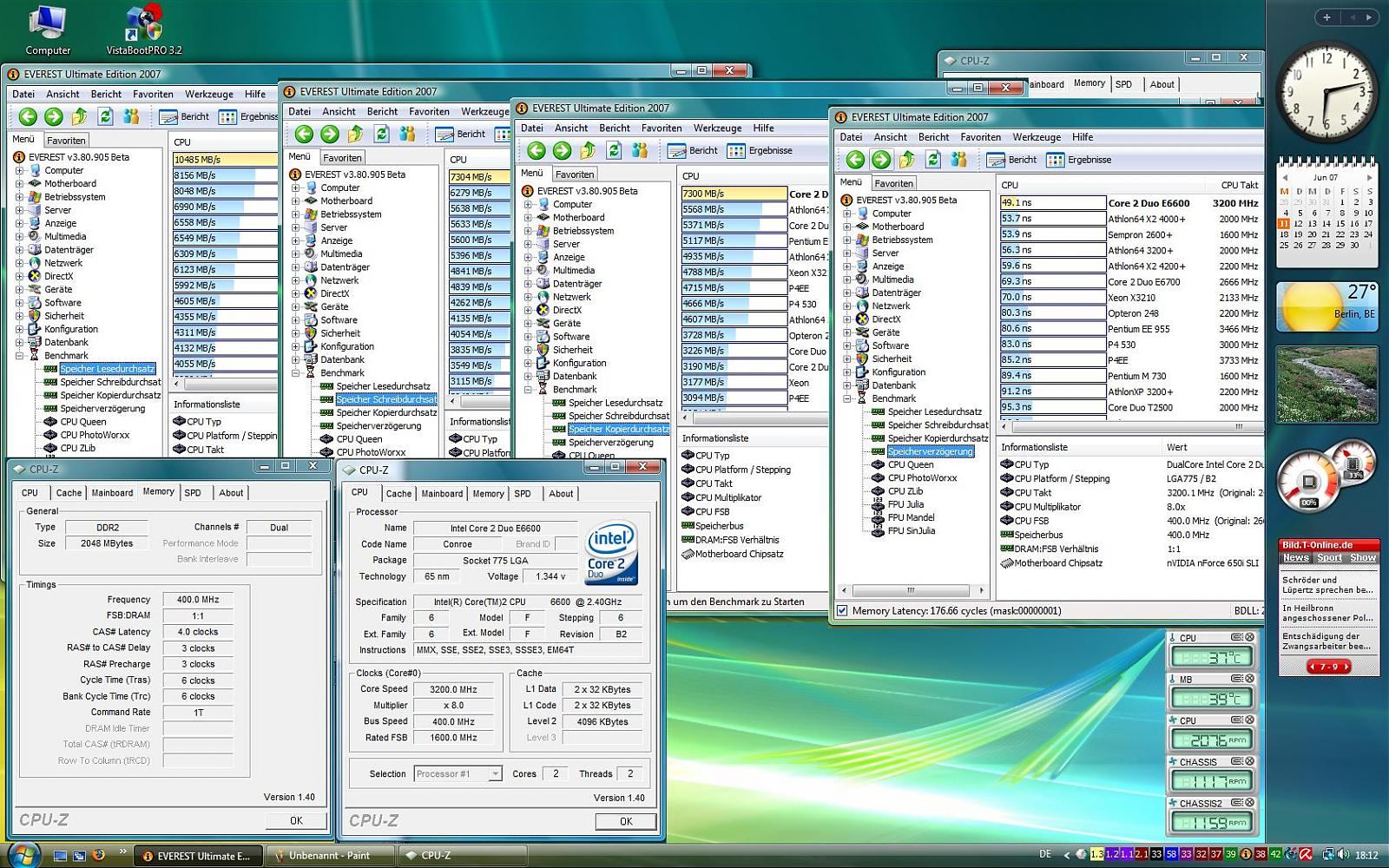
Task: Click the Wert column header in the Informationsliste
Action: [x=1177, y=448]
